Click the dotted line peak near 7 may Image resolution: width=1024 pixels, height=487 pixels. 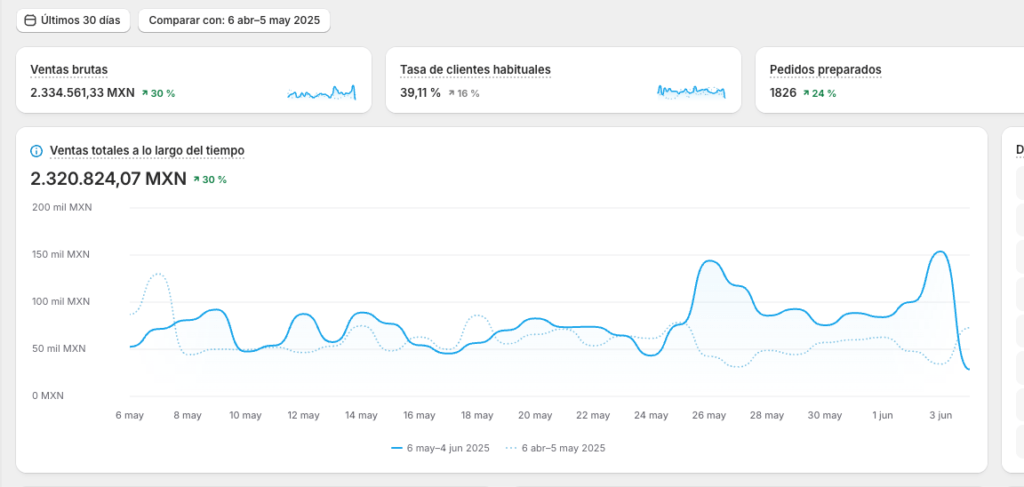(x=156, y=274)
